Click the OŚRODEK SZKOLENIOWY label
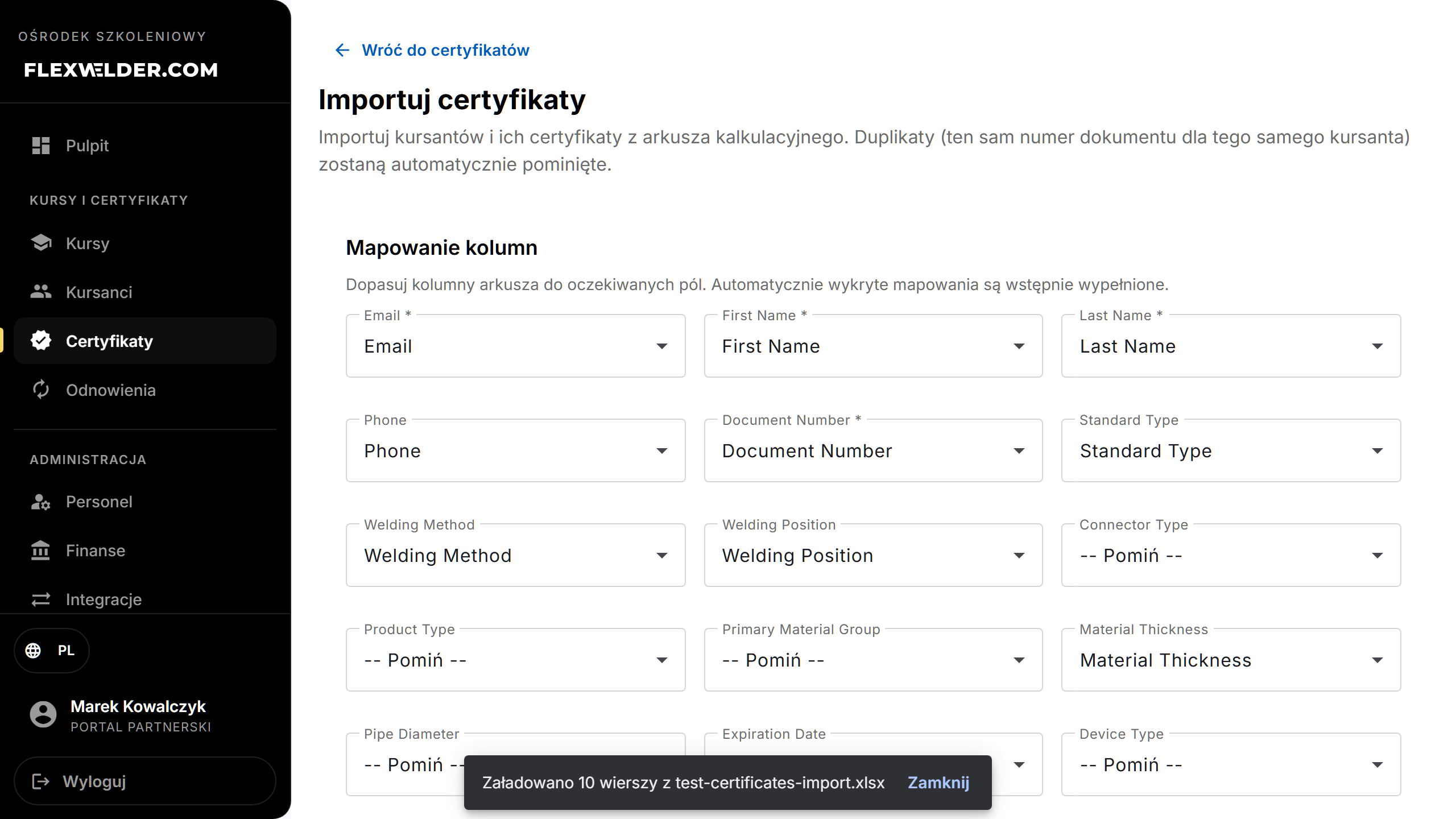Screen dimensions: 1456x819 tap(112, 36)
